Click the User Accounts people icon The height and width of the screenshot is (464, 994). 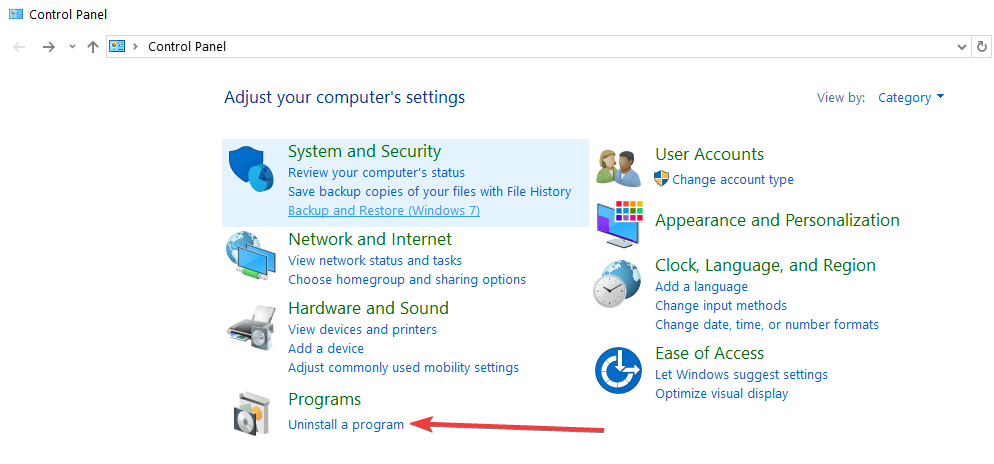pyautogui.click(x=619, y=167)
